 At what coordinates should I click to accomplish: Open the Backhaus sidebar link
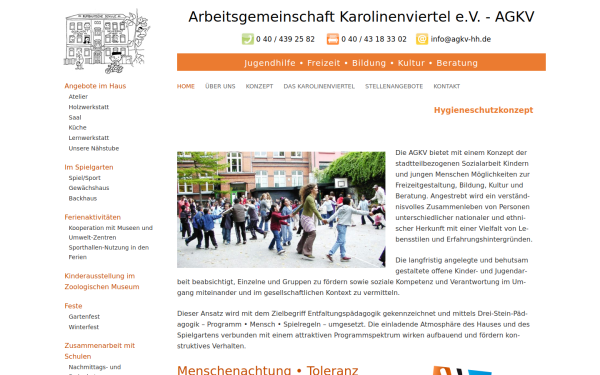[x=83, y=198]
